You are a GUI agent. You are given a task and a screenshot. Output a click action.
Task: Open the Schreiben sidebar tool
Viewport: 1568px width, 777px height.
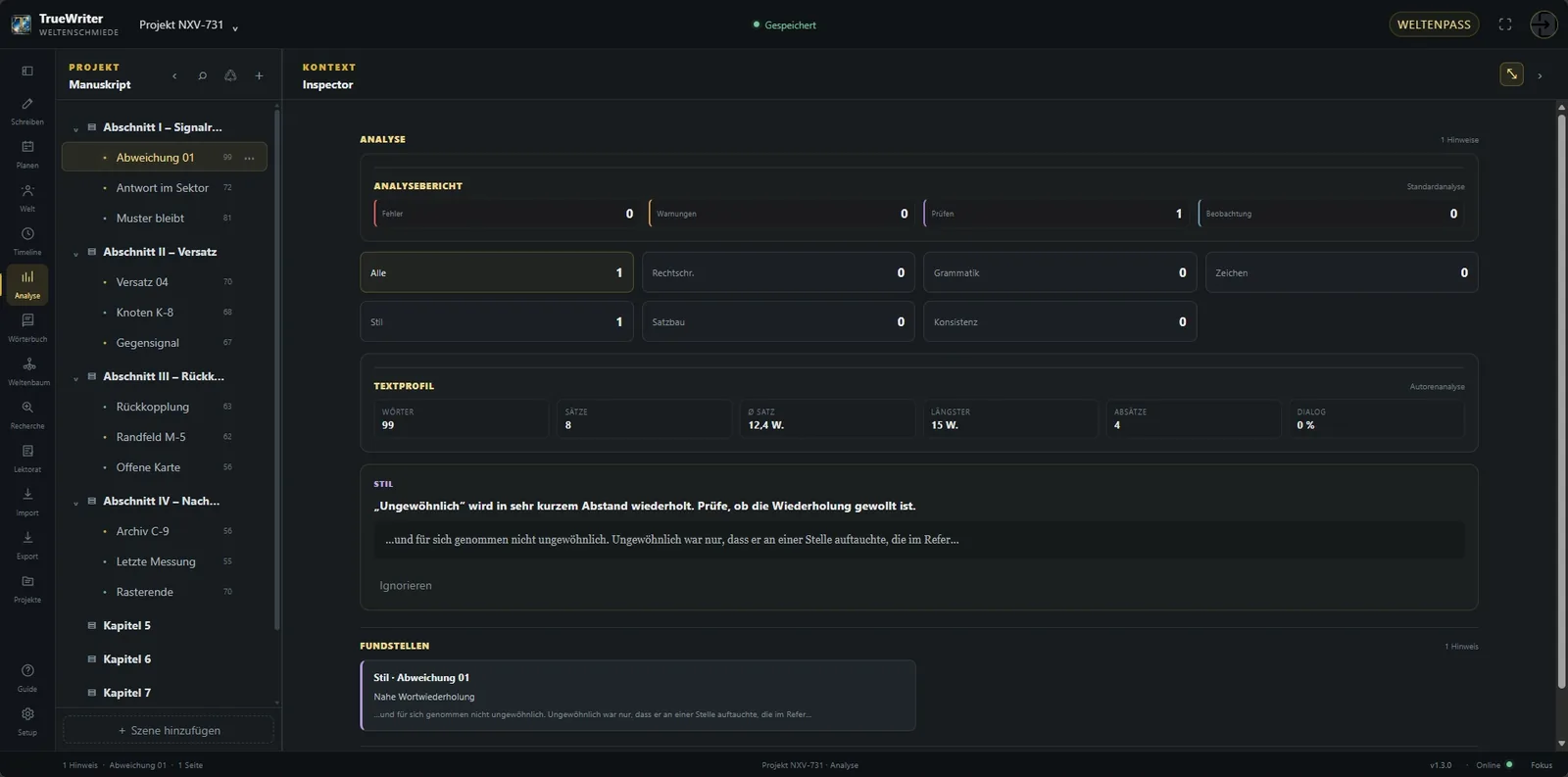tap(27, 111)
